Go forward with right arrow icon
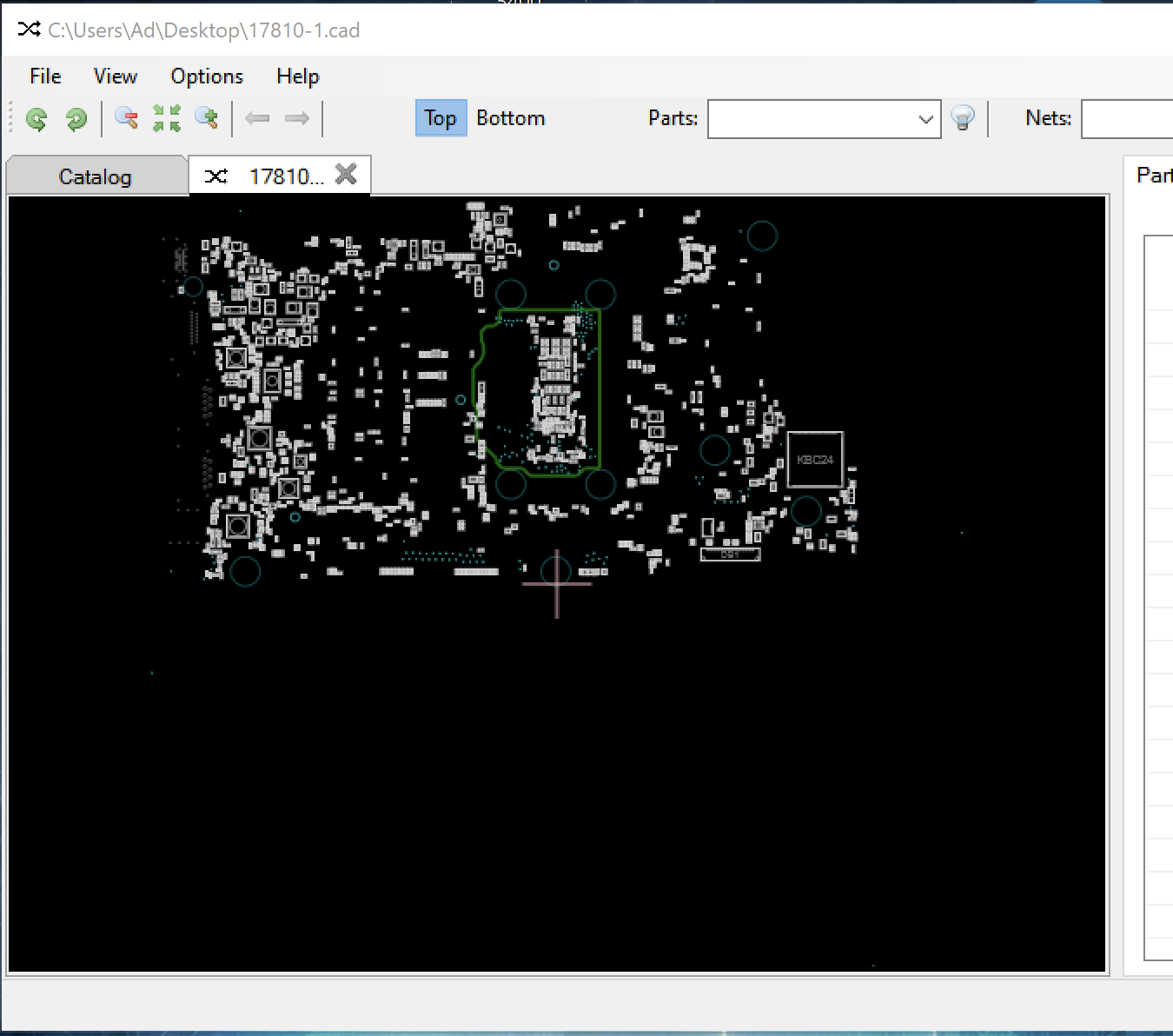Image resolution: width=1173 pixels, height=1036 pixels. pos(297,118)
